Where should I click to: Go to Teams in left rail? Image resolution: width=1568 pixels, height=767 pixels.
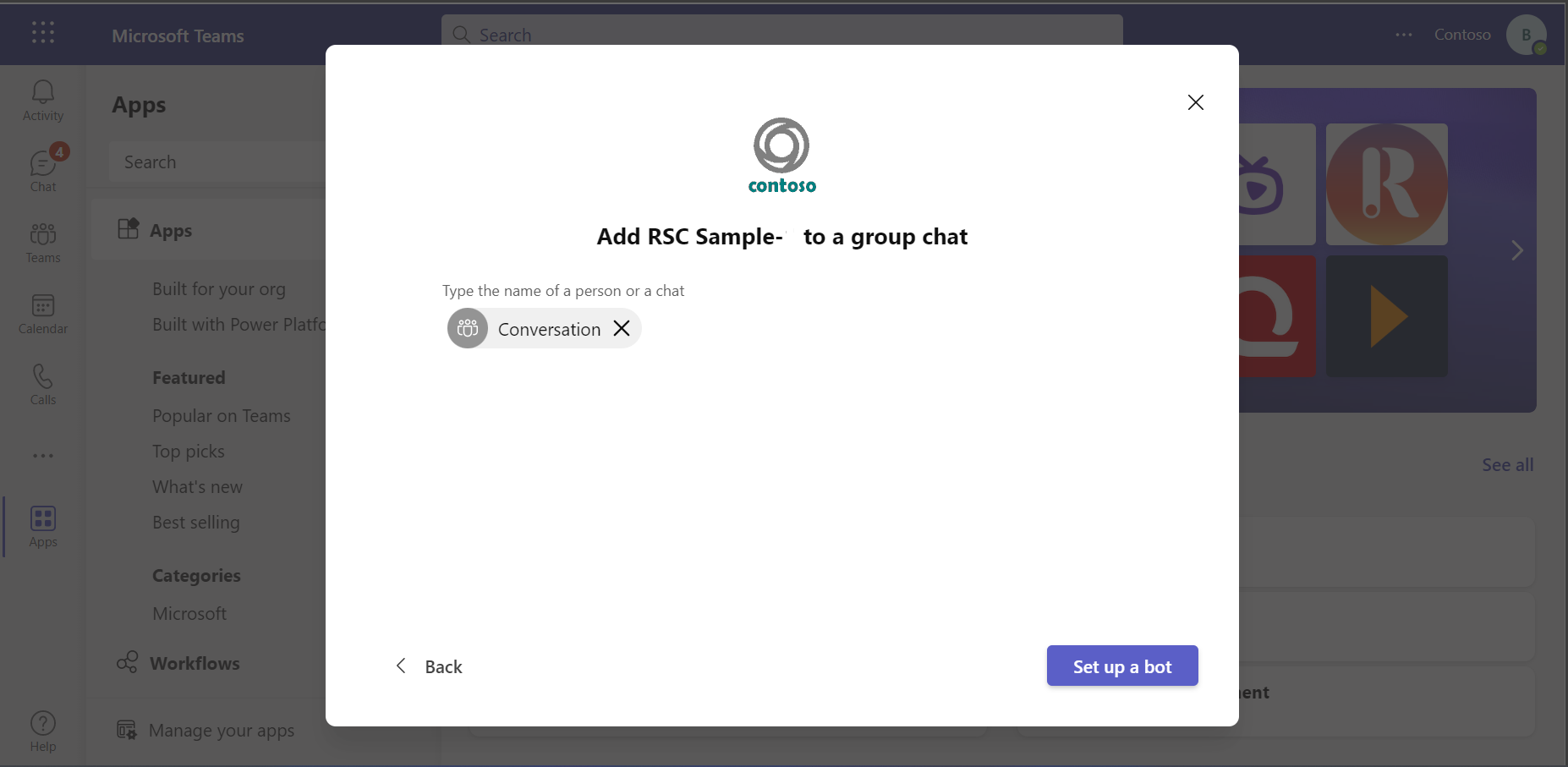pos(43,243)
